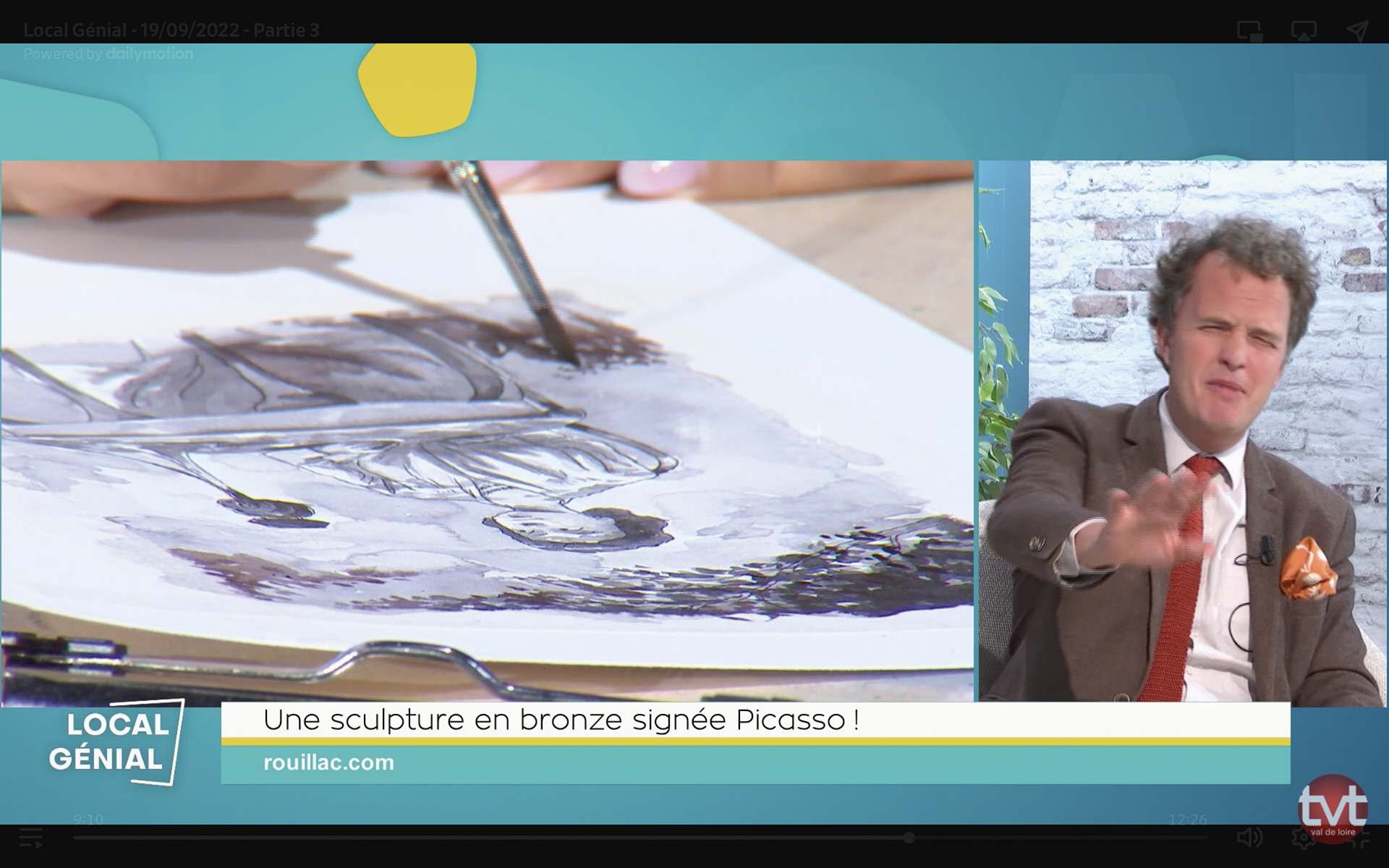Mute the video with speaker icon
1389x868 pixels.
click(1249, 838)
